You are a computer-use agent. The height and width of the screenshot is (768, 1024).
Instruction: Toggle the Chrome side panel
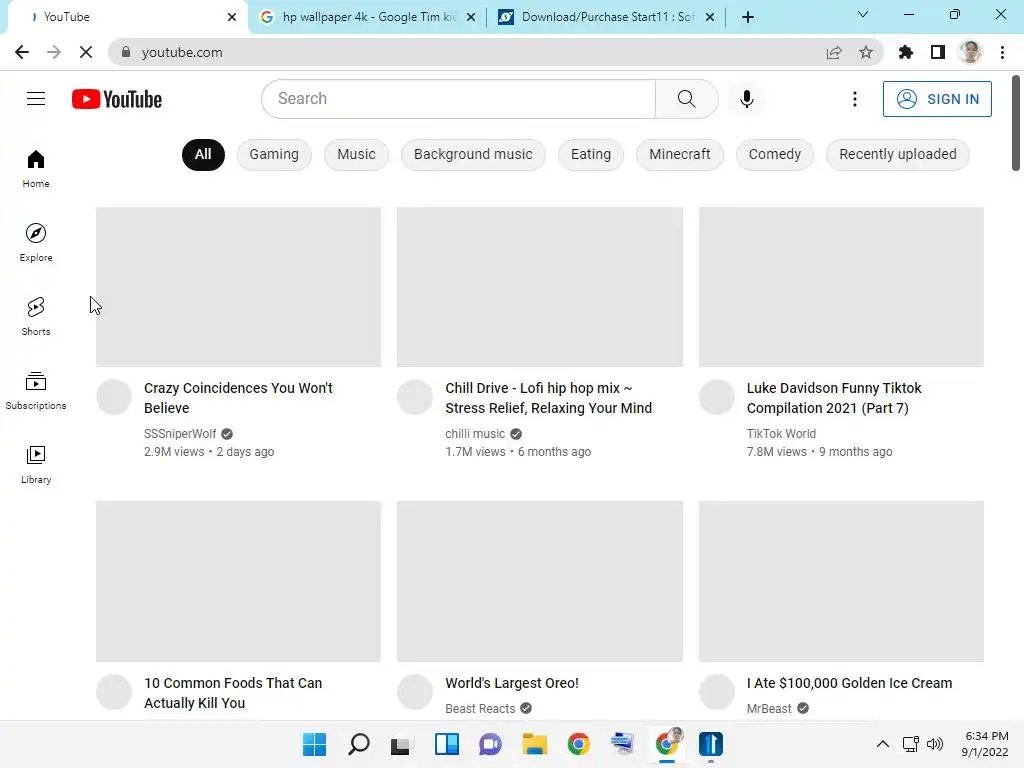tap(938, 52)
